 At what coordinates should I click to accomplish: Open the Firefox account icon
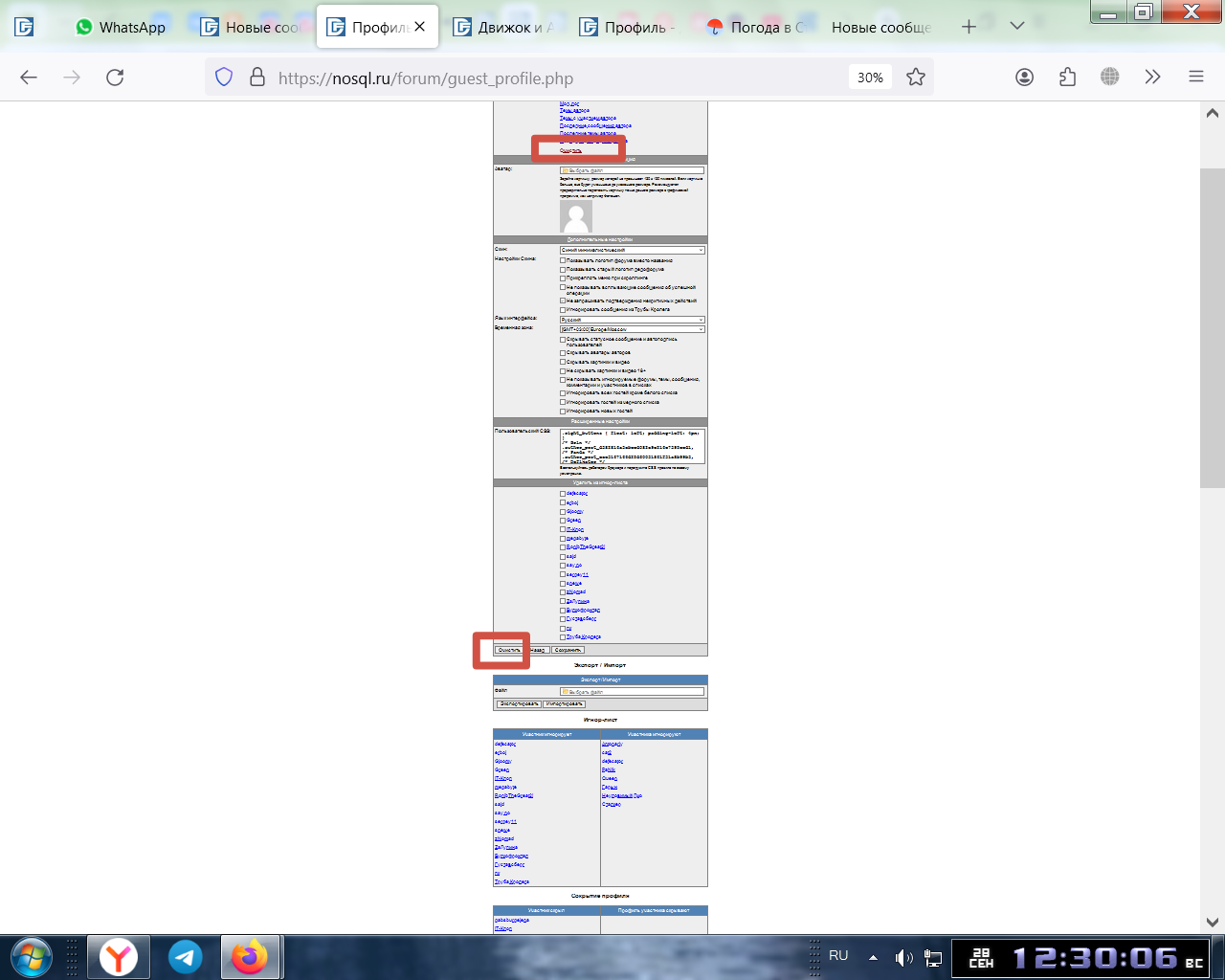[x=1024, y=78]
